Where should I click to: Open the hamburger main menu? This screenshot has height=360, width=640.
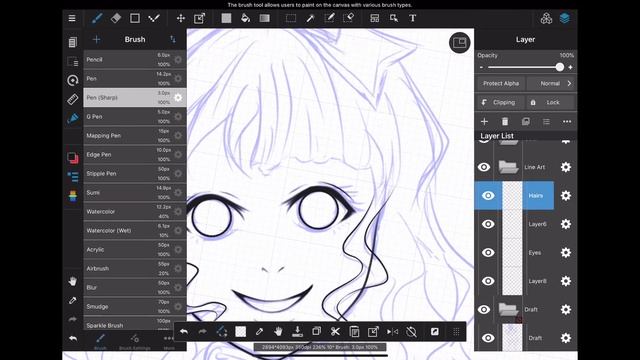[x=72, y=18]
